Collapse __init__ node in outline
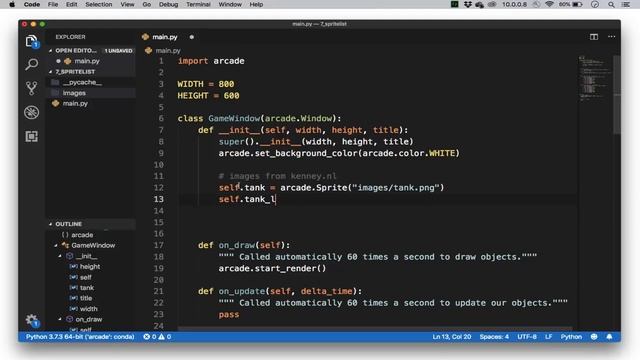Screen dimensions: 640x360 [x=60, y=256]
